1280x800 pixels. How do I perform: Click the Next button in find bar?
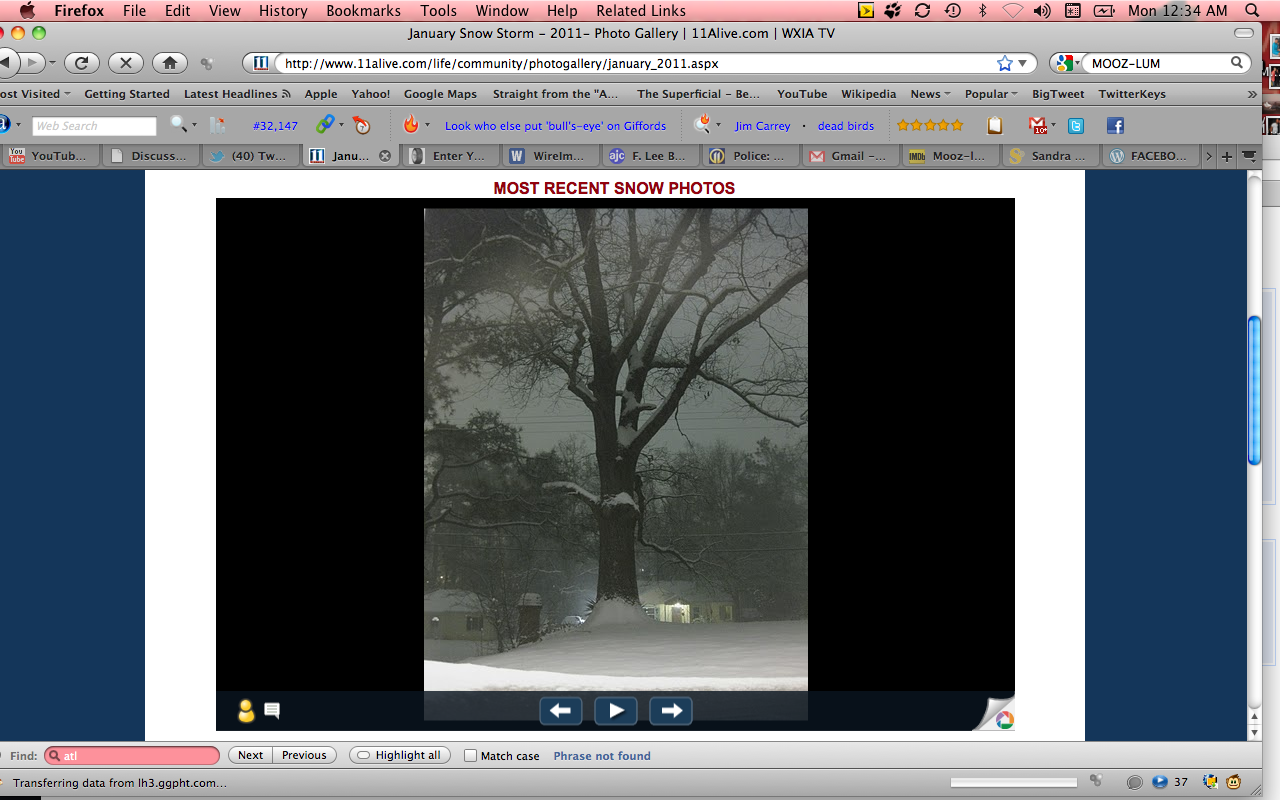[251, 756]
